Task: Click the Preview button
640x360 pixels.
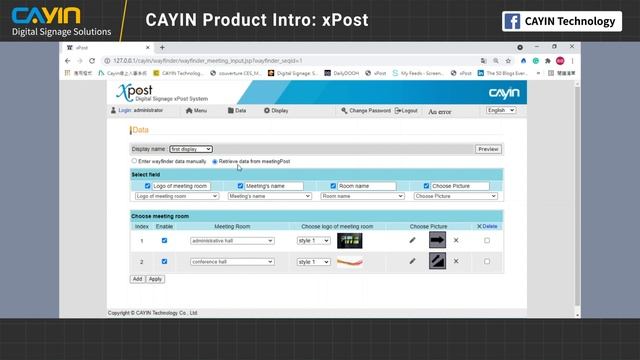Action: (x=488, y=149)
